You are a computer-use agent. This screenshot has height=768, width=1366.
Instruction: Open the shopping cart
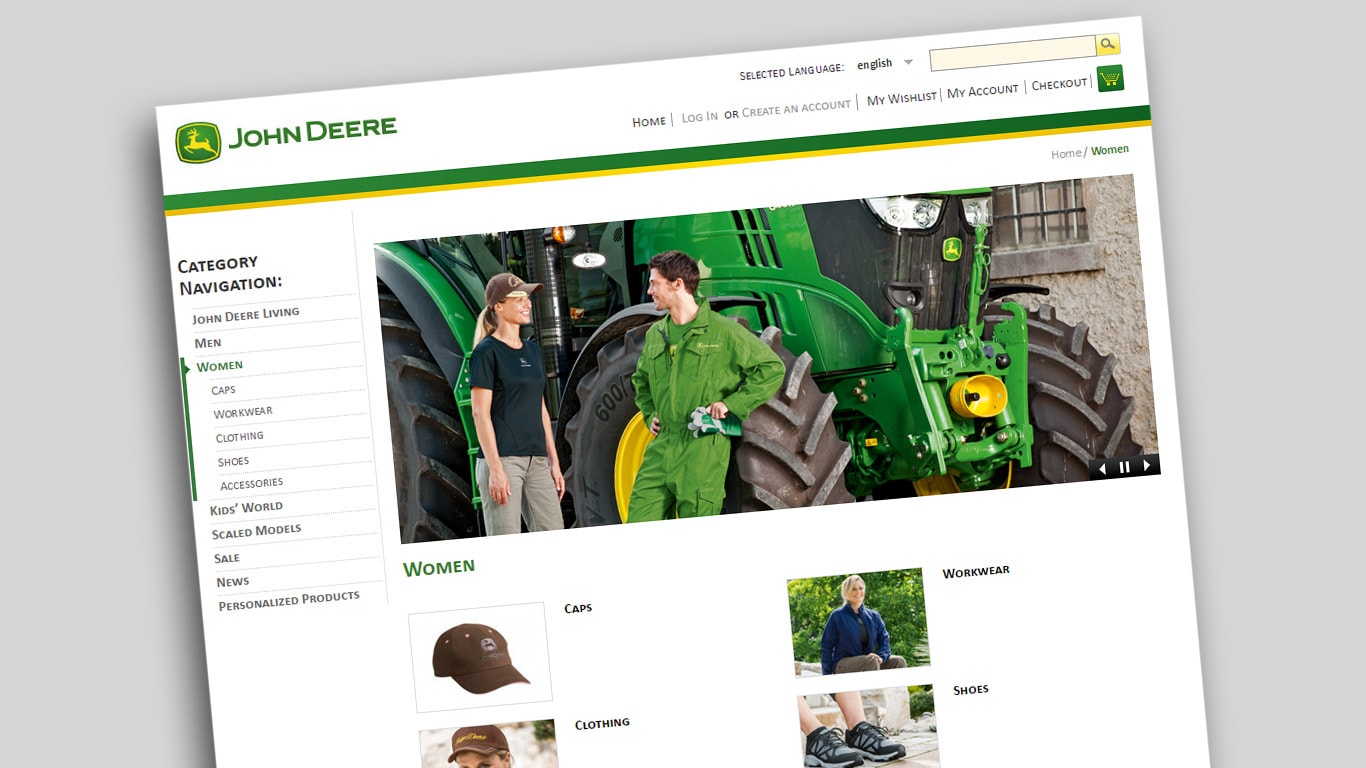tap(1111, 79)
